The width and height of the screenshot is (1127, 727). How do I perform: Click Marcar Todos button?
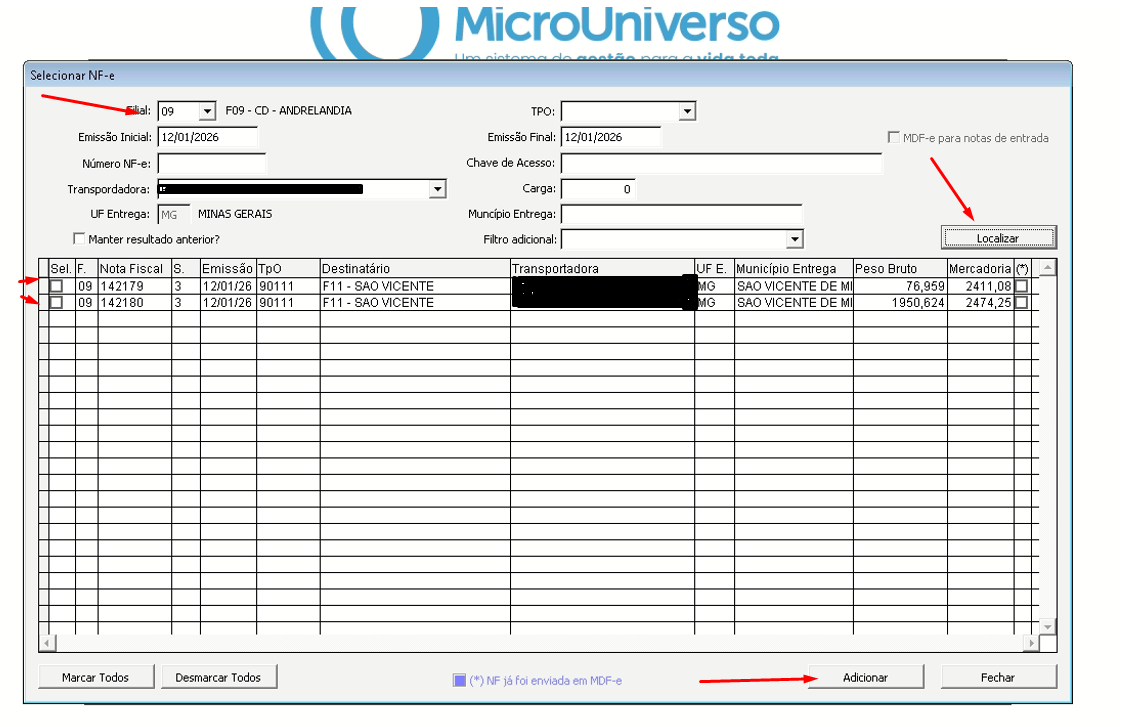click(x=96, y=677)
